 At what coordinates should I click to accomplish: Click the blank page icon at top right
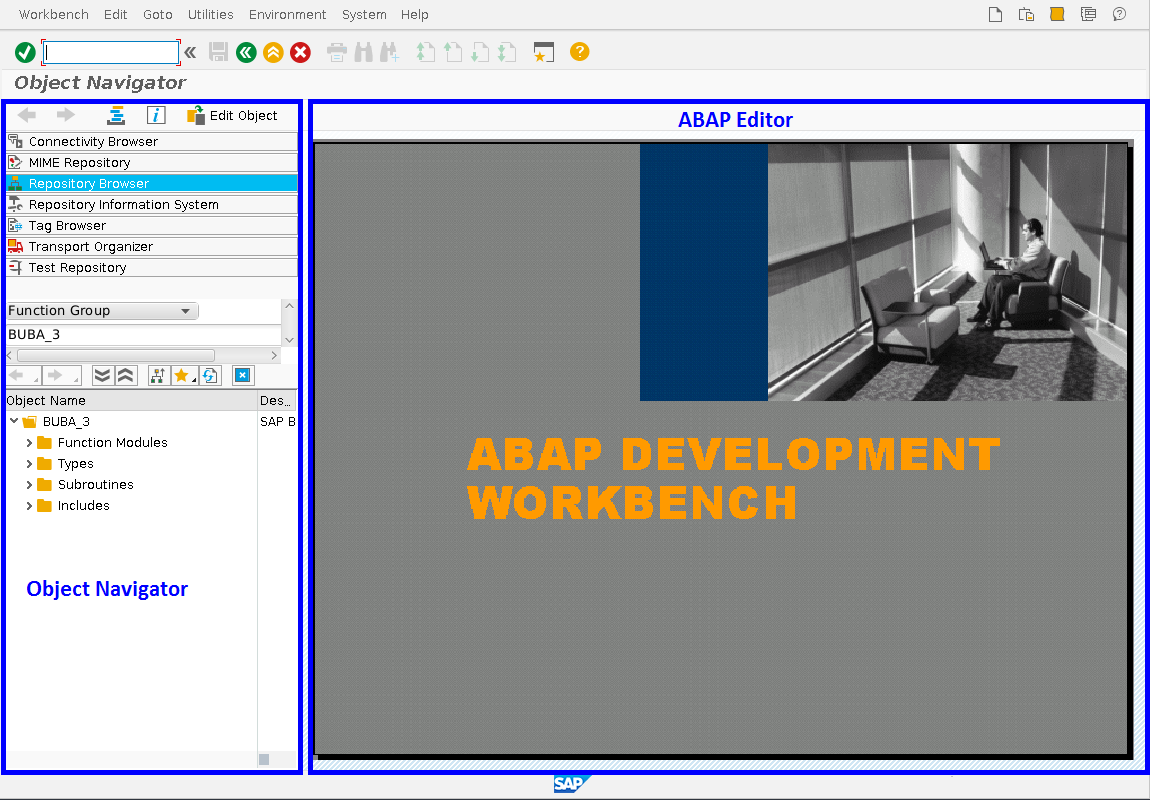995,15
